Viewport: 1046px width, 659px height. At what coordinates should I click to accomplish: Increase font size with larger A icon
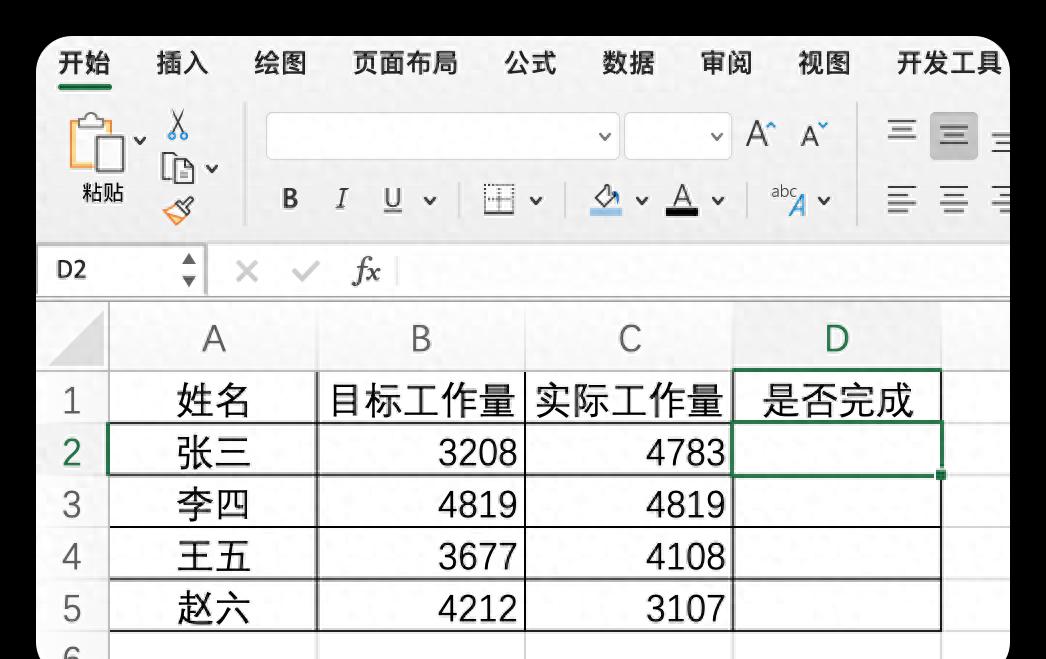tap(760, 133)
